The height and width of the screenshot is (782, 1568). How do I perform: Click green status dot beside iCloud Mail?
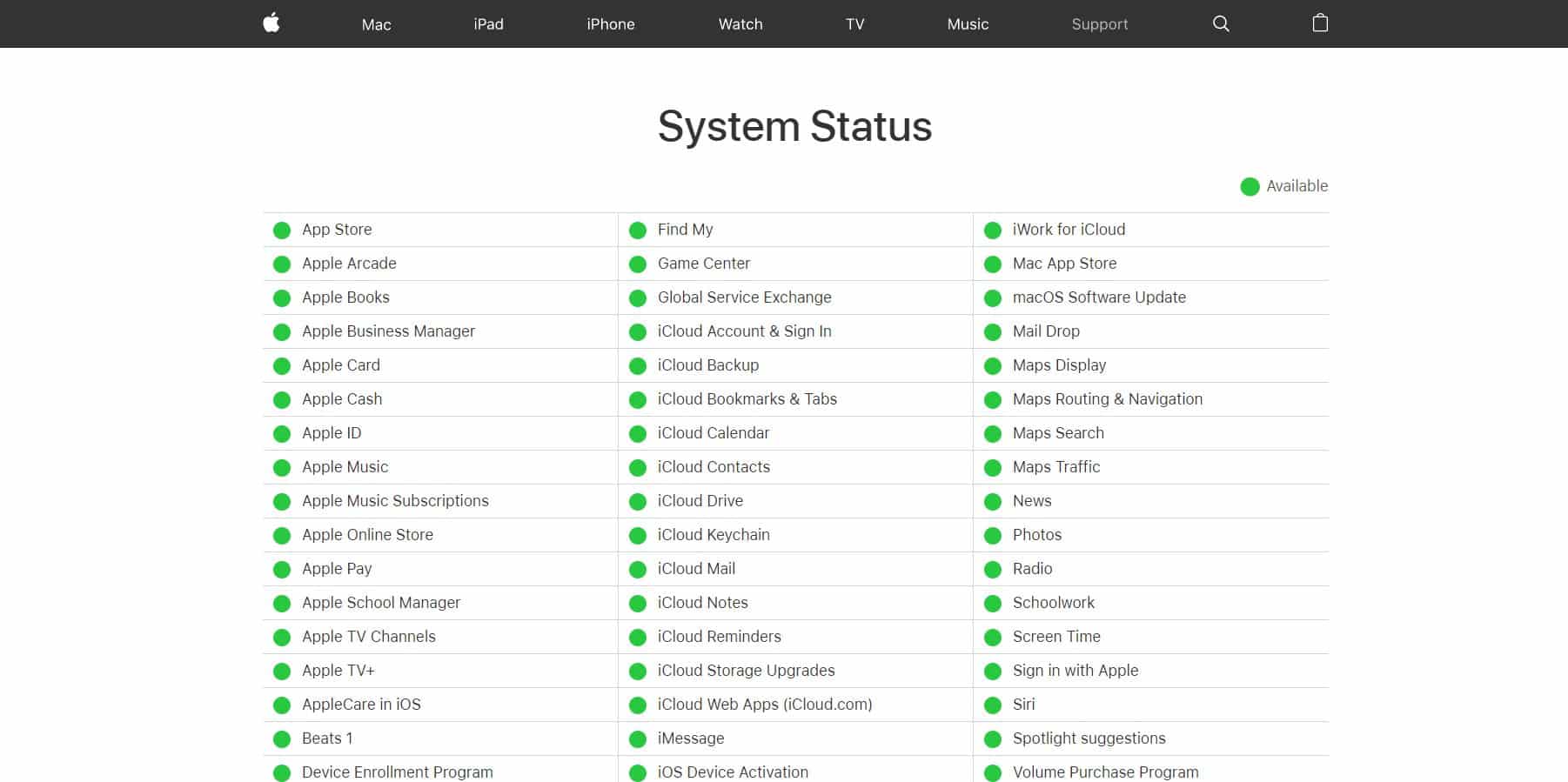pyautogui.click(x=638, y=570)
